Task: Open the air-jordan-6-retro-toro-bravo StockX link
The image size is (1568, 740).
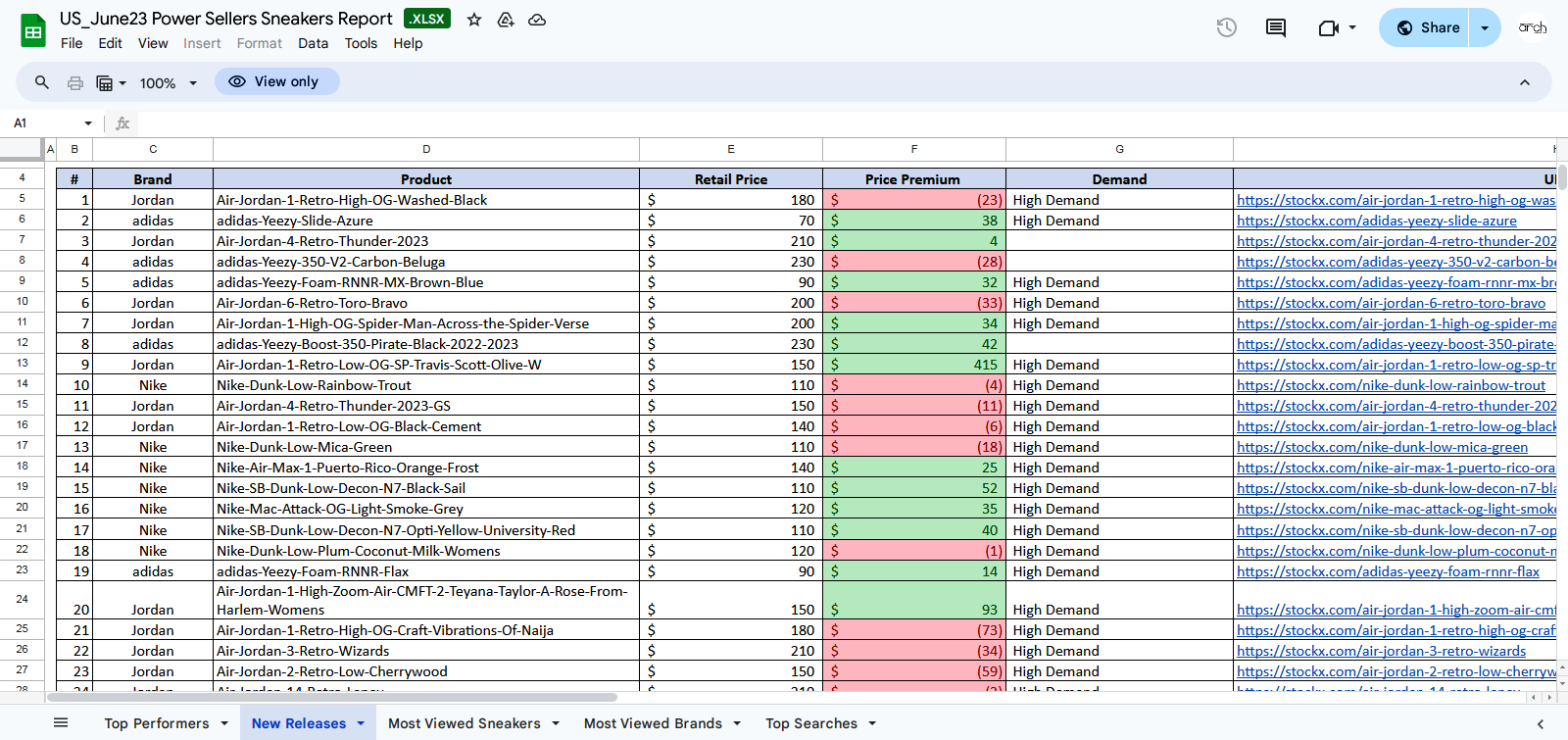Action: coord(1391,303)
